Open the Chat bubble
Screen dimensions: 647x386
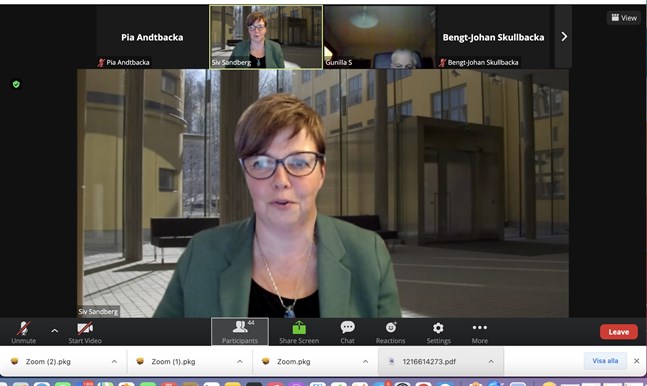[x=347, y=327]
